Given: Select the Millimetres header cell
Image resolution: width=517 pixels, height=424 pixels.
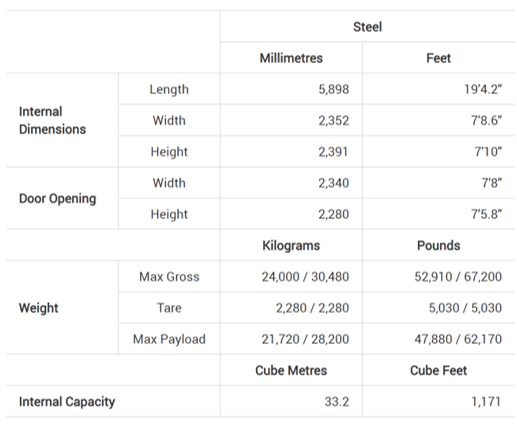Looking at the screenshot, I should pyautogui.click(x=291, y=58).
